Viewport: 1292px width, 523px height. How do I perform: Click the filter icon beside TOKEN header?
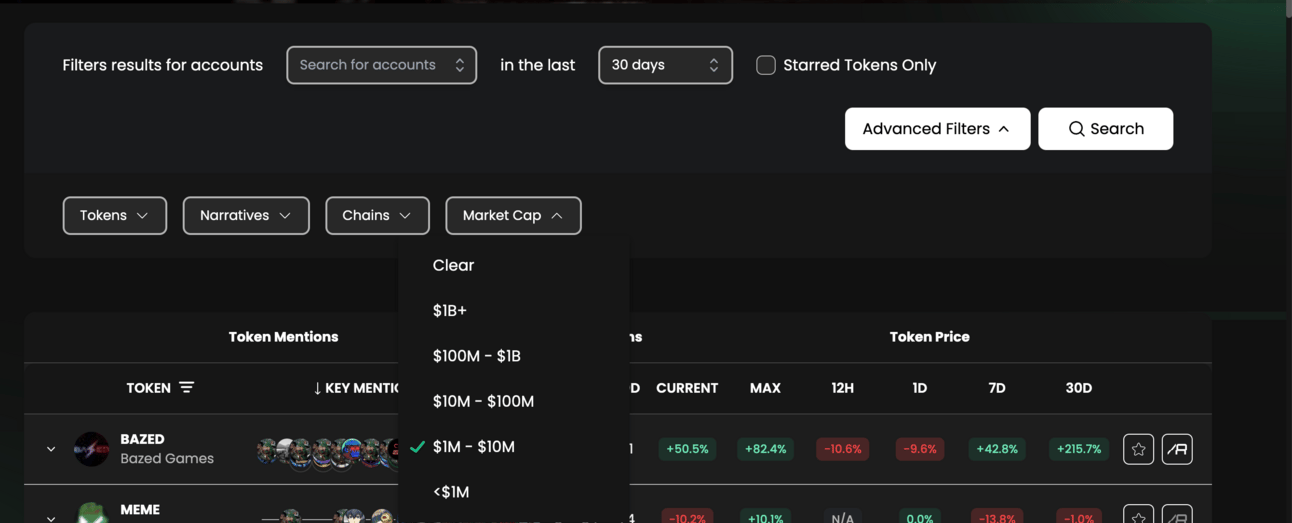pyautogui.click(x=187, y=387)
